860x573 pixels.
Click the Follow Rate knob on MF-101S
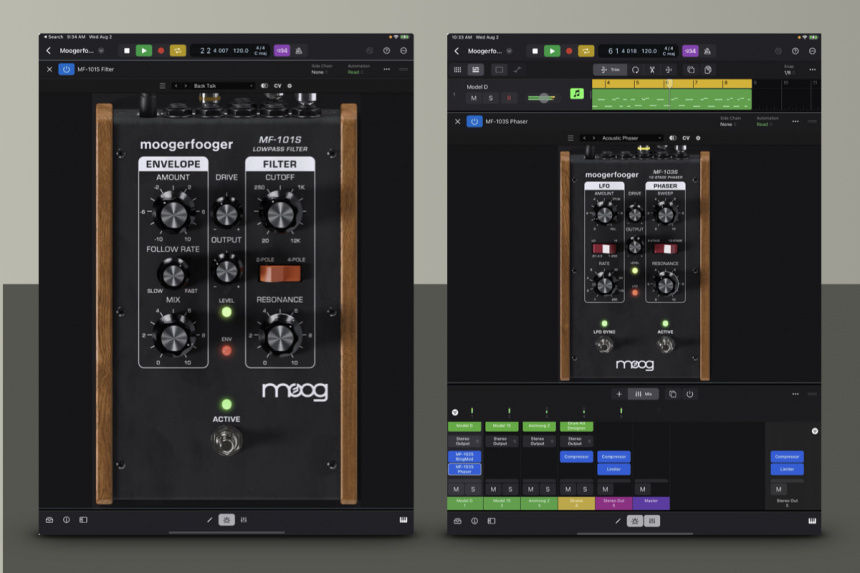point(173,274)
